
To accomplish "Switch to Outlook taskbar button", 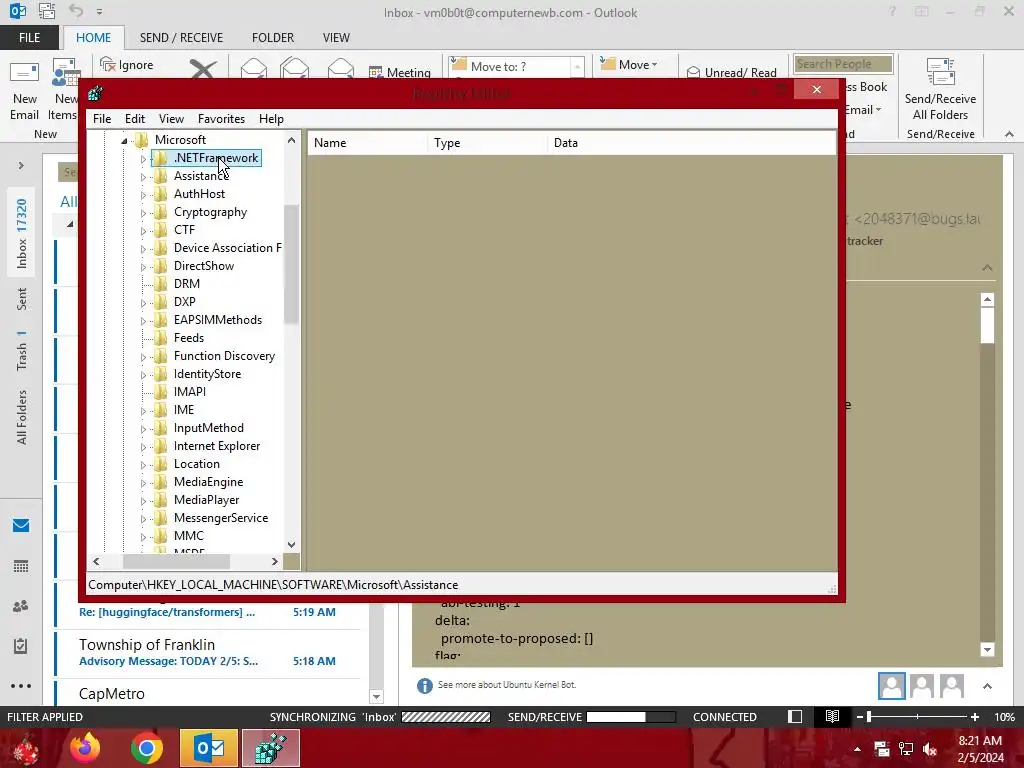I will coord(208,748).
